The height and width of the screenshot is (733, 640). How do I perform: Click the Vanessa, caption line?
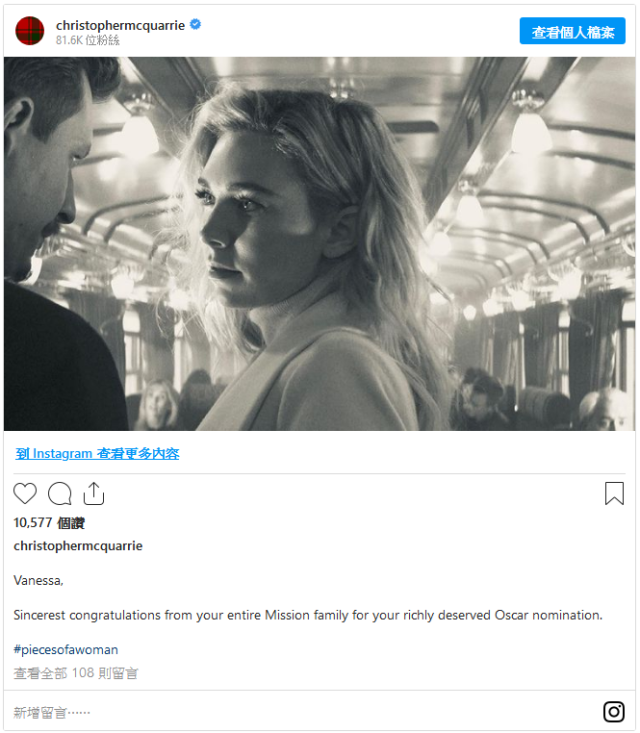tap(38, 580)
